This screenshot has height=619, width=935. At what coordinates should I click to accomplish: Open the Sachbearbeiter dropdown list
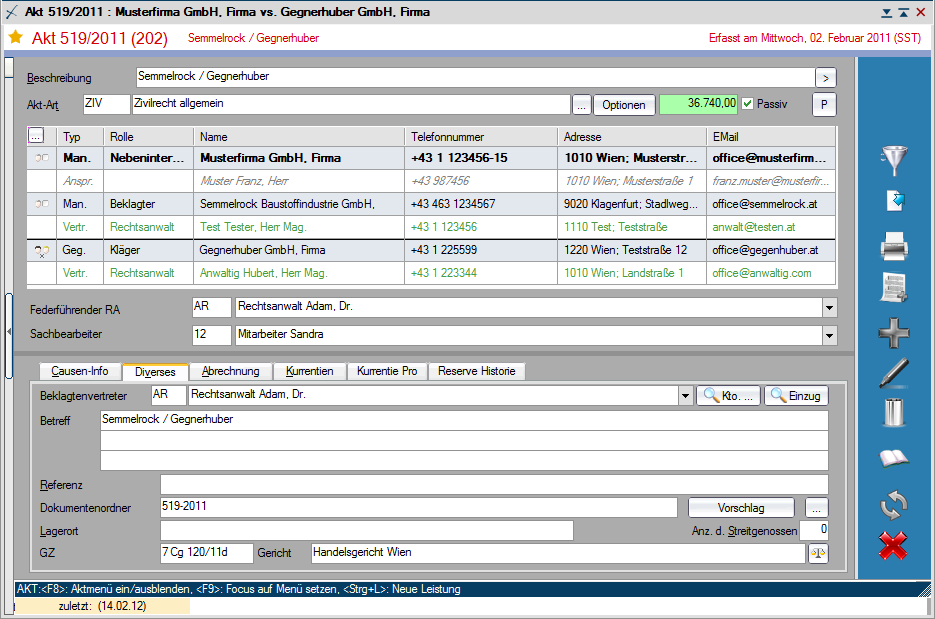829,335
